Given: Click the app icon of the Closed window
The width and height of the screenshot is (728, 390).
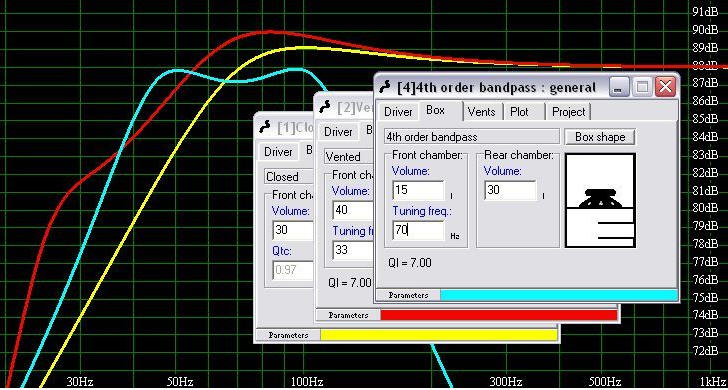Looking at the screenshot, I should coord(266,126).
